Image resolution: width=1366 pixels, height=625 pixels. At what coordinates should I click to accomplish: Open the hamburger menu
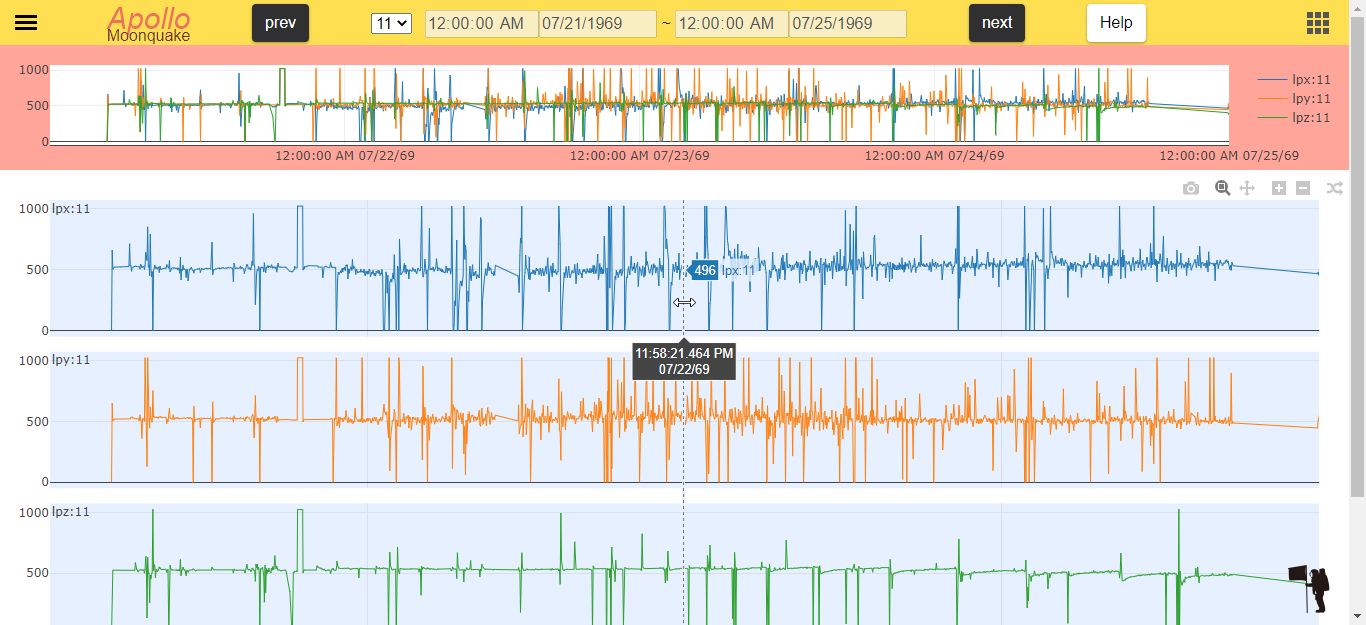pos(26,23)
